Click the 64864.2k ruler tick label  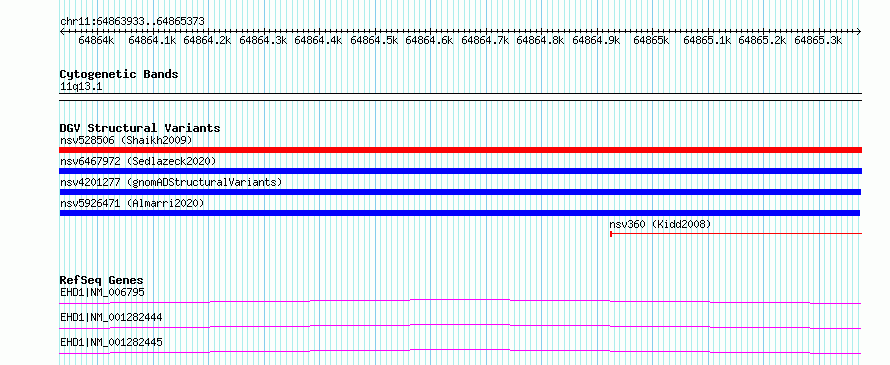(208, 40)
